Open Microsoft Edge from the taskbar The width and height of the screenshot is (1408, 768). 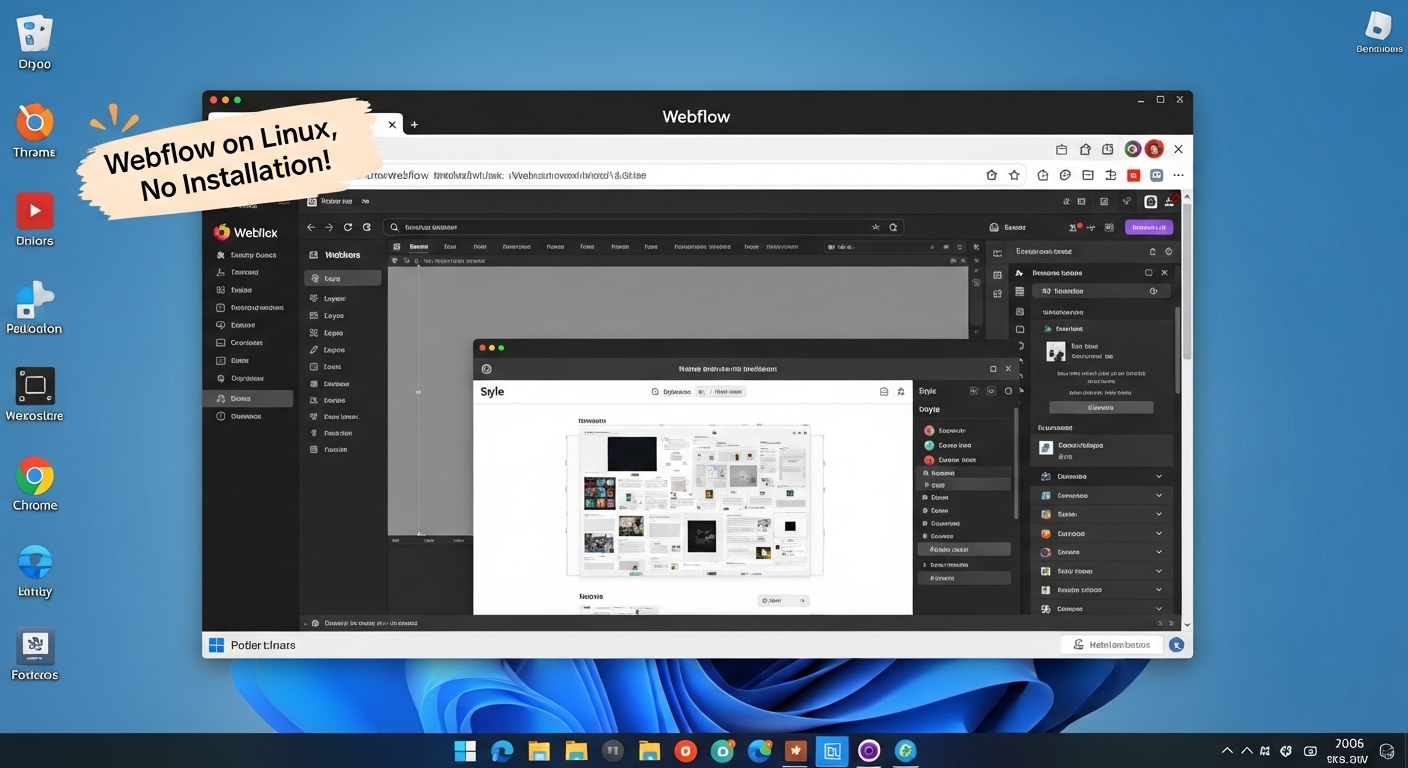pyautogui.click(x=502, y=751)
